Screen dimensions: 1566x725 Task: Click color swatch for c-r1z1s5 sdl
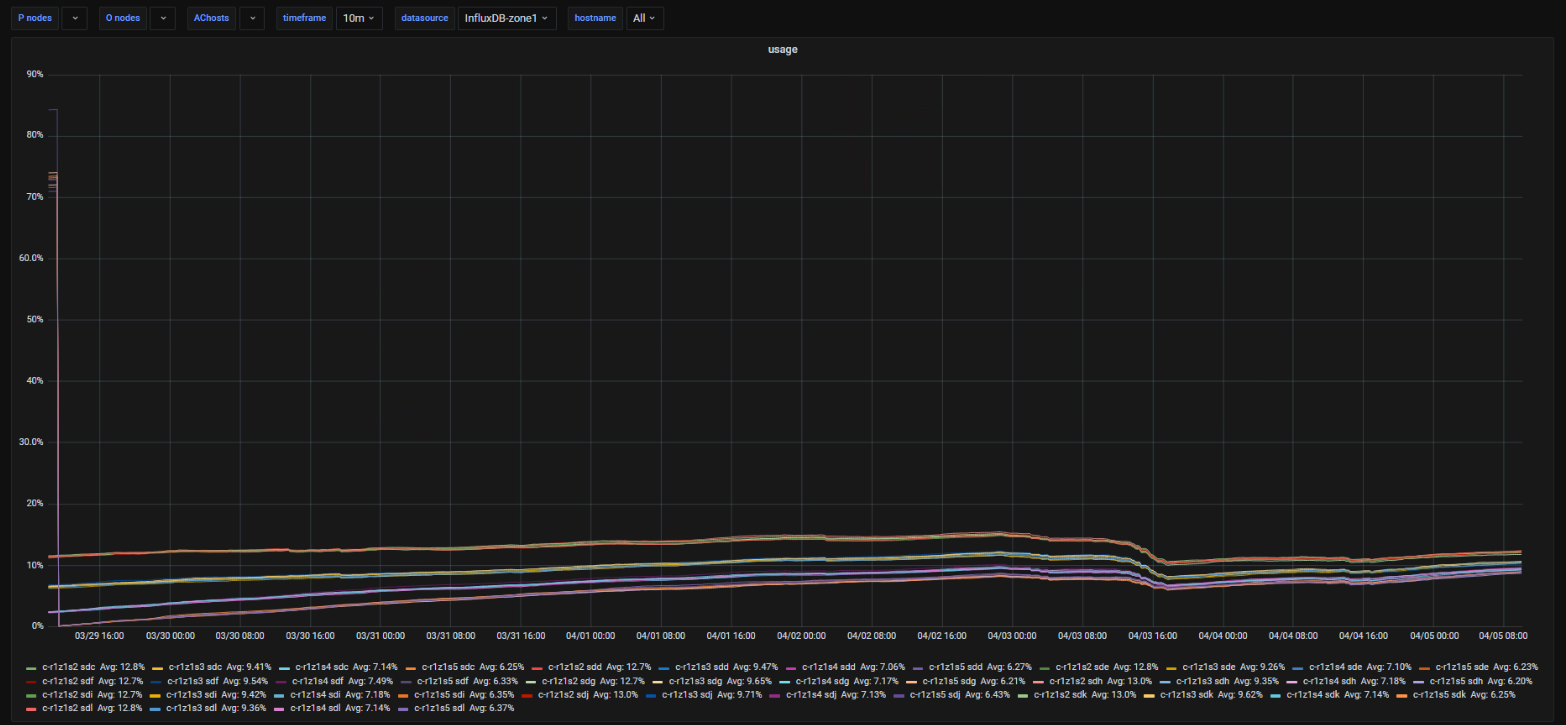click(x=403, y=707)
